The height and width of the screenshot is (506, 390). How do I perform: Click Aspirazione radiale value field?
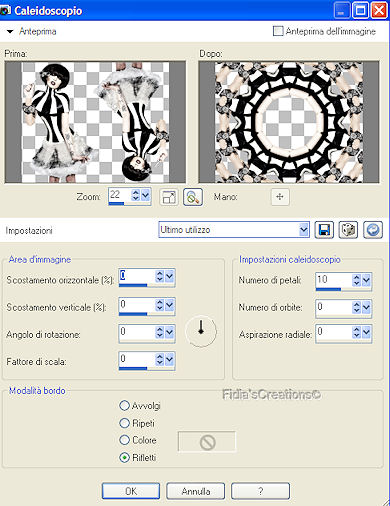click(x=334, y=333)
